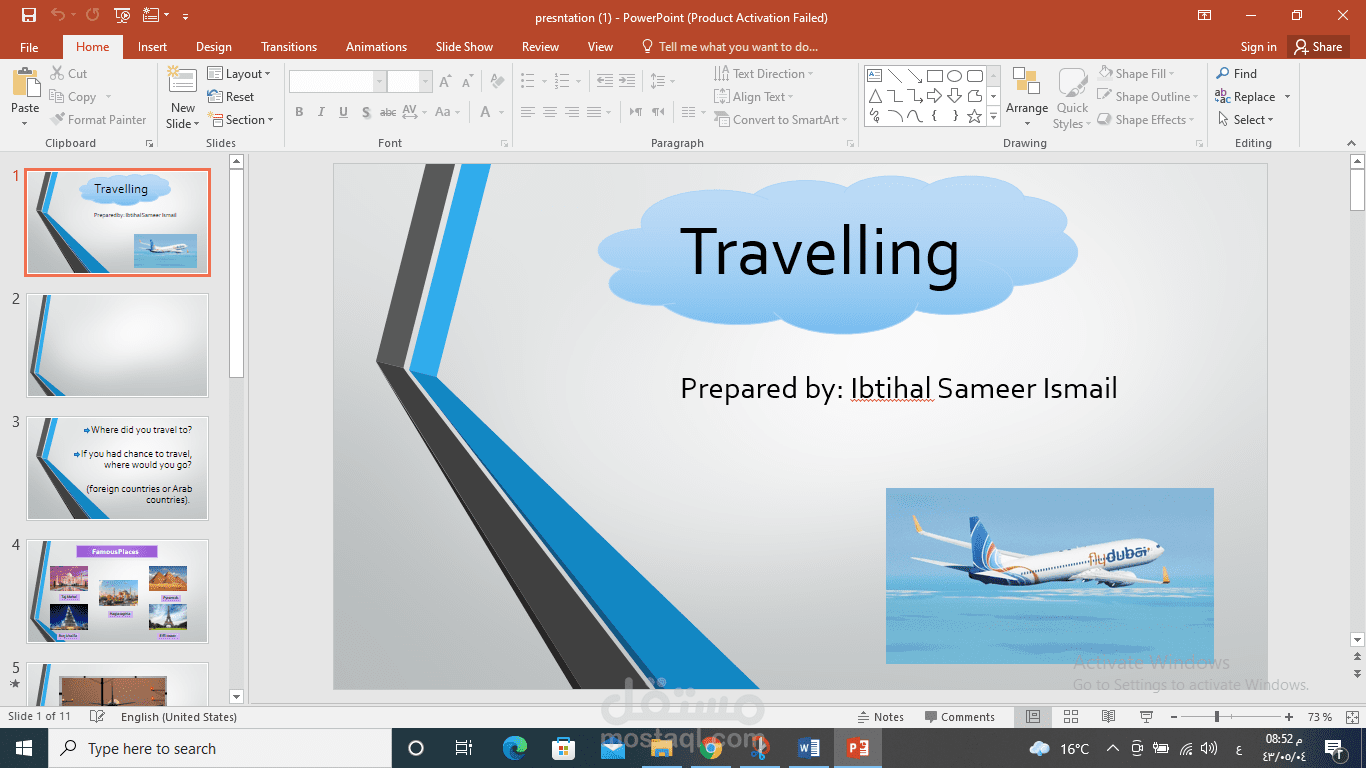
Task: Toggle Text Shadow formatting
Action: pyautogui.click(x=366, y=112)
